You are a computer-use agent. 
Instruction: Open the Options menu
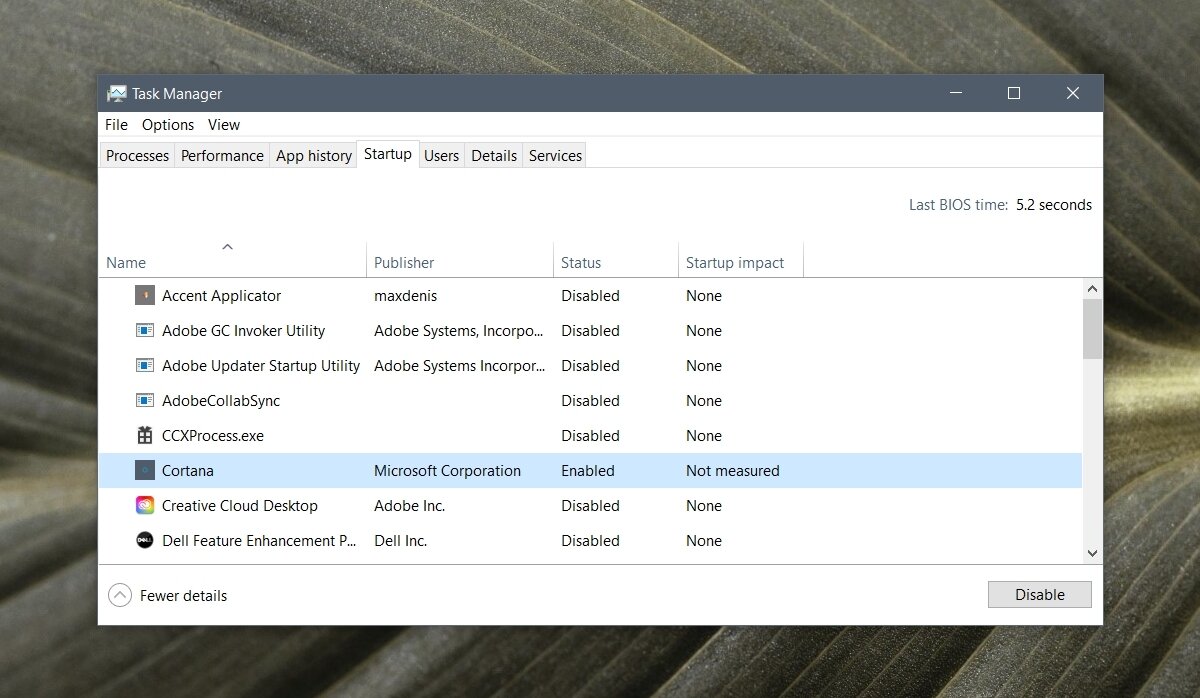[168, 125]
